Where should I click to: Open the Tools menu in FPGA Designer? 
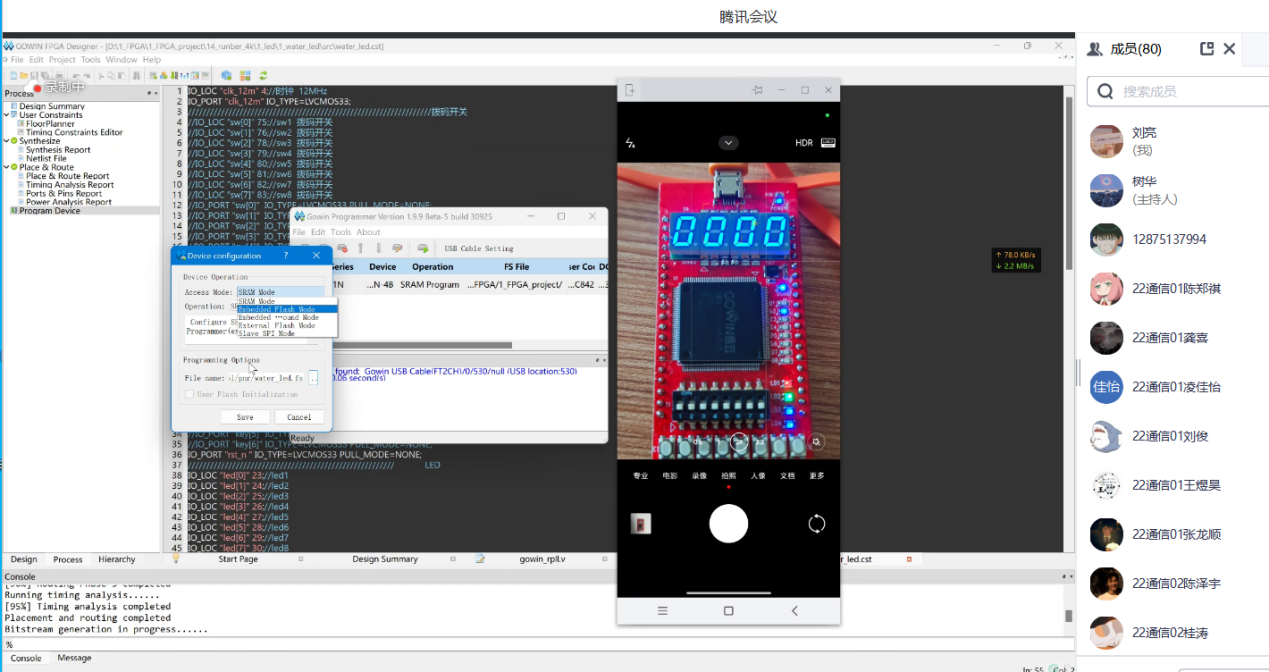[x=90, y=60]
